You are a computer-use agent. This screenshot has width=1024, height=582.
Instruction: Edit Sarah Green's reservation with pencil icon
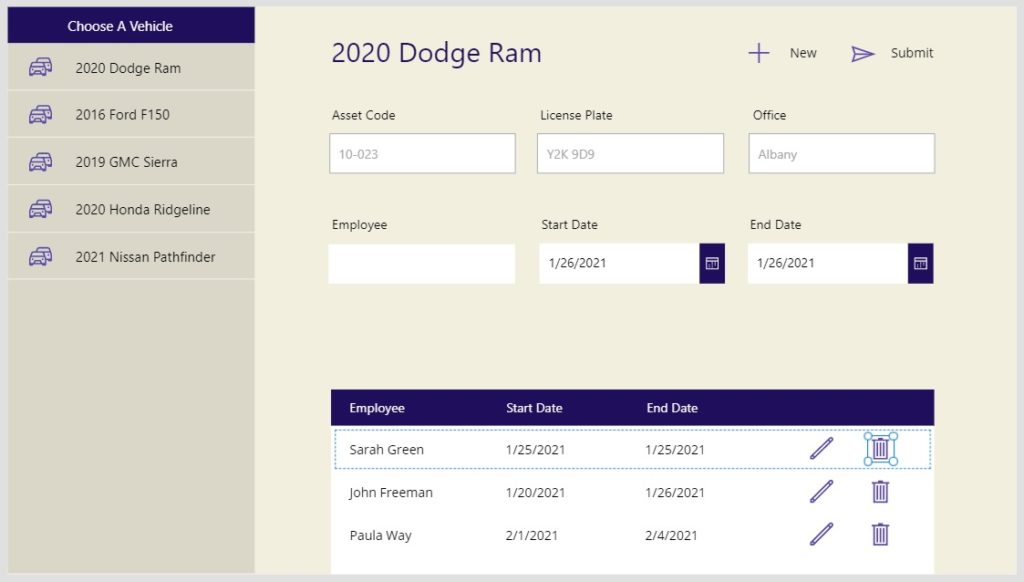tap(822, 449)
